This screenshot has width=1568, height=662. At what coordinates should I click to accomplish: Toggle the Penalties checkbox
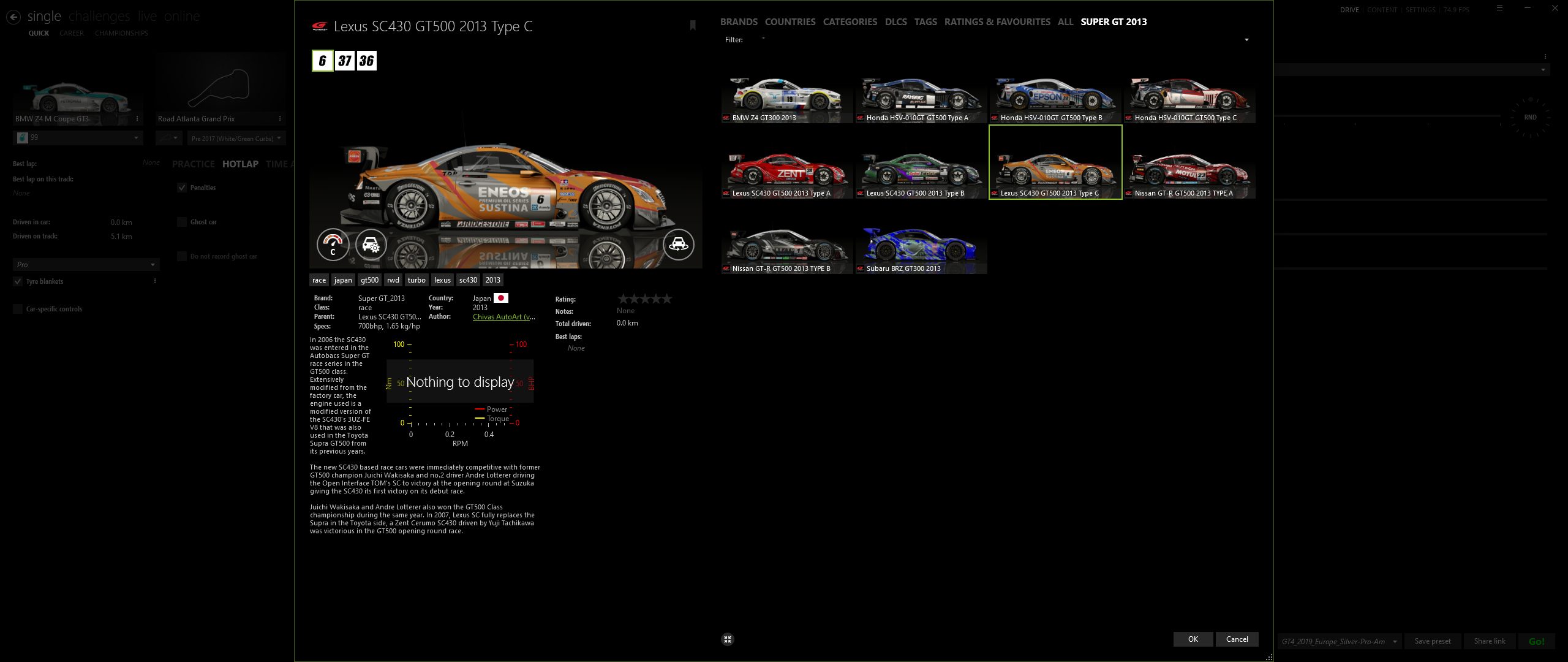coord(182,188)
